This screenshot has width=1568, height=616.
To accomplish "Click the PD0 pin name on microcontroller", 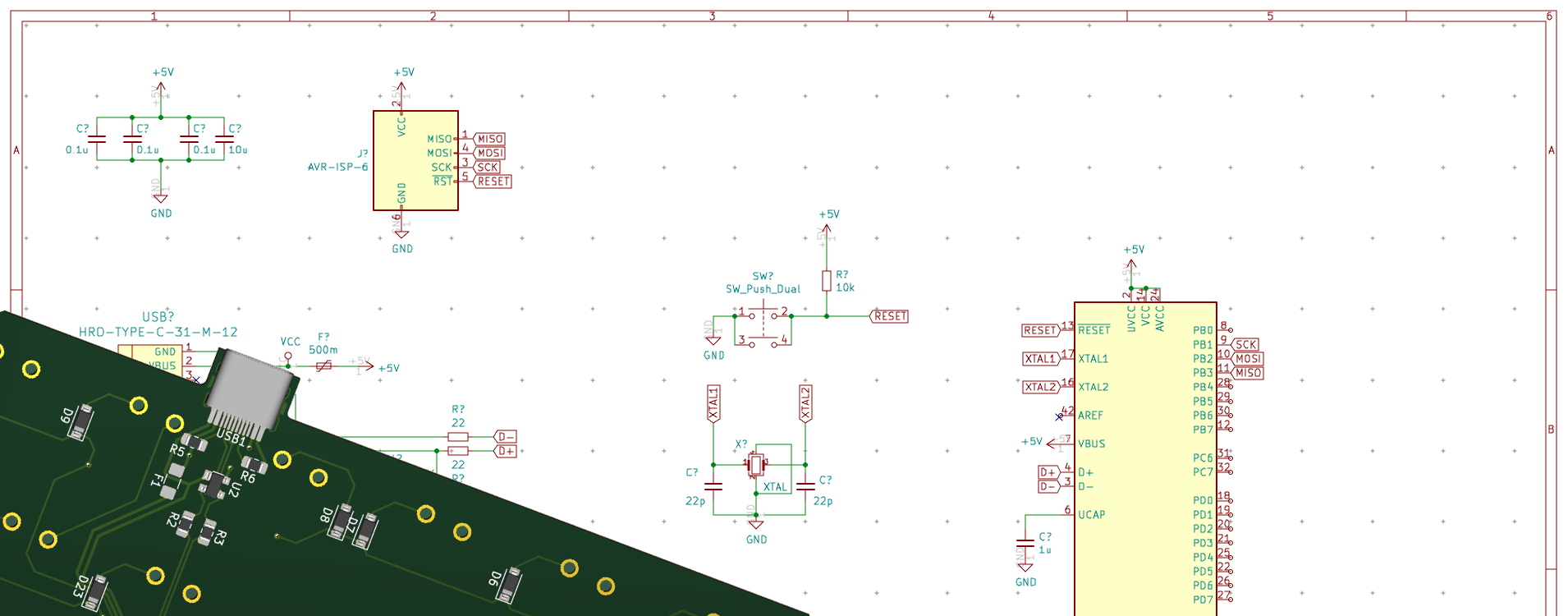I will click(1203, 500).
